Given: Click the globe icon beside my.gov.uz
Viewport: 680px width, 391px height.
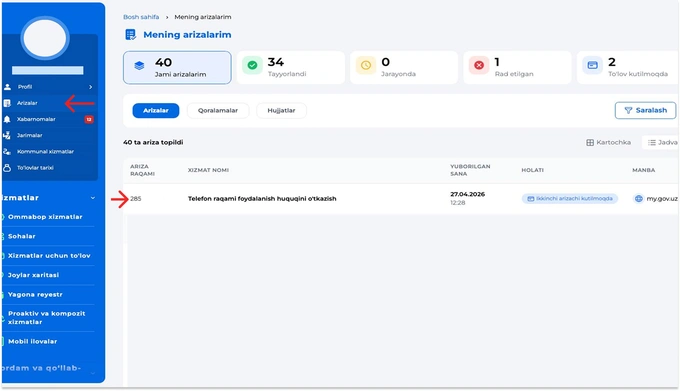Looking at the screenshot, I should coord(638,199).
